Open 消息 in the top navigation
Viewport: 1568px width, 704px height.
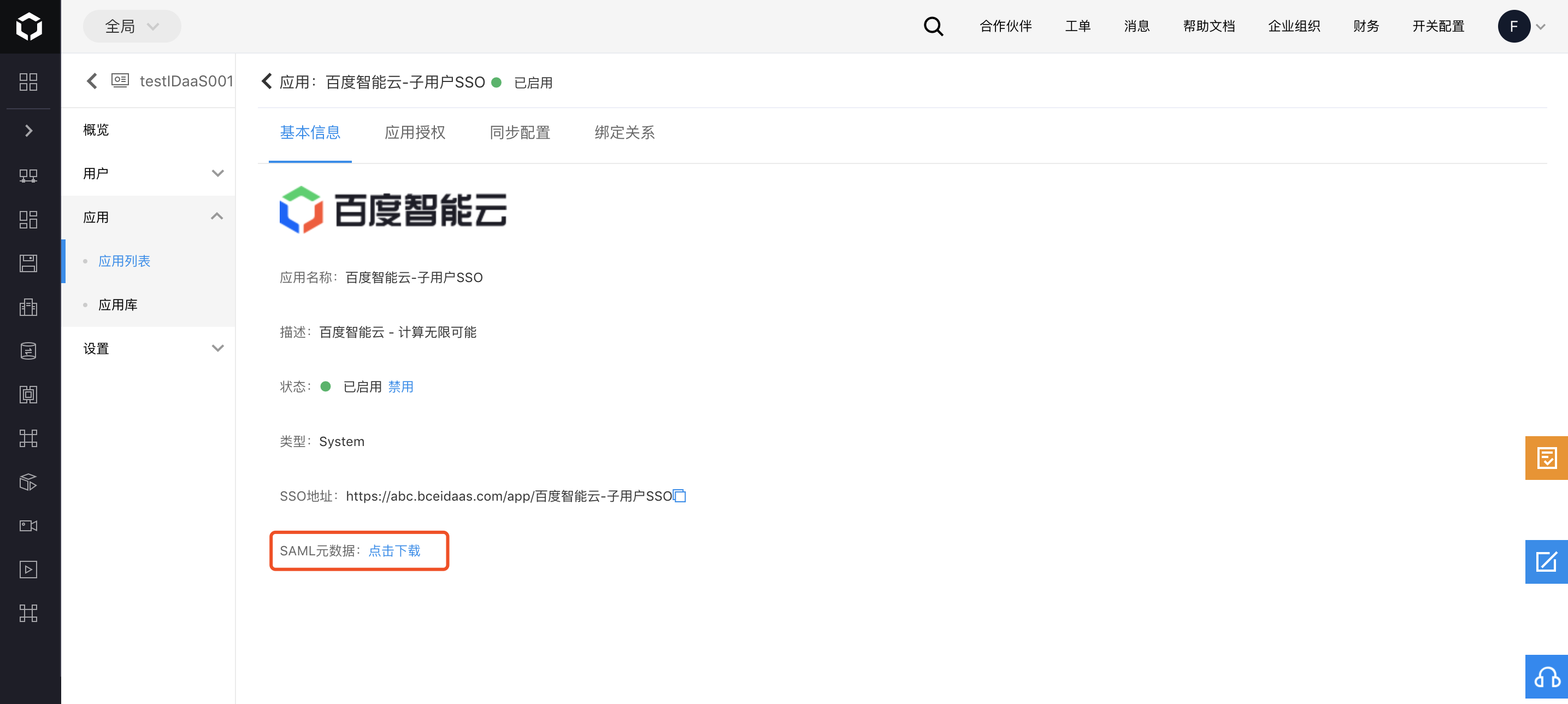tap(1136, 26)
